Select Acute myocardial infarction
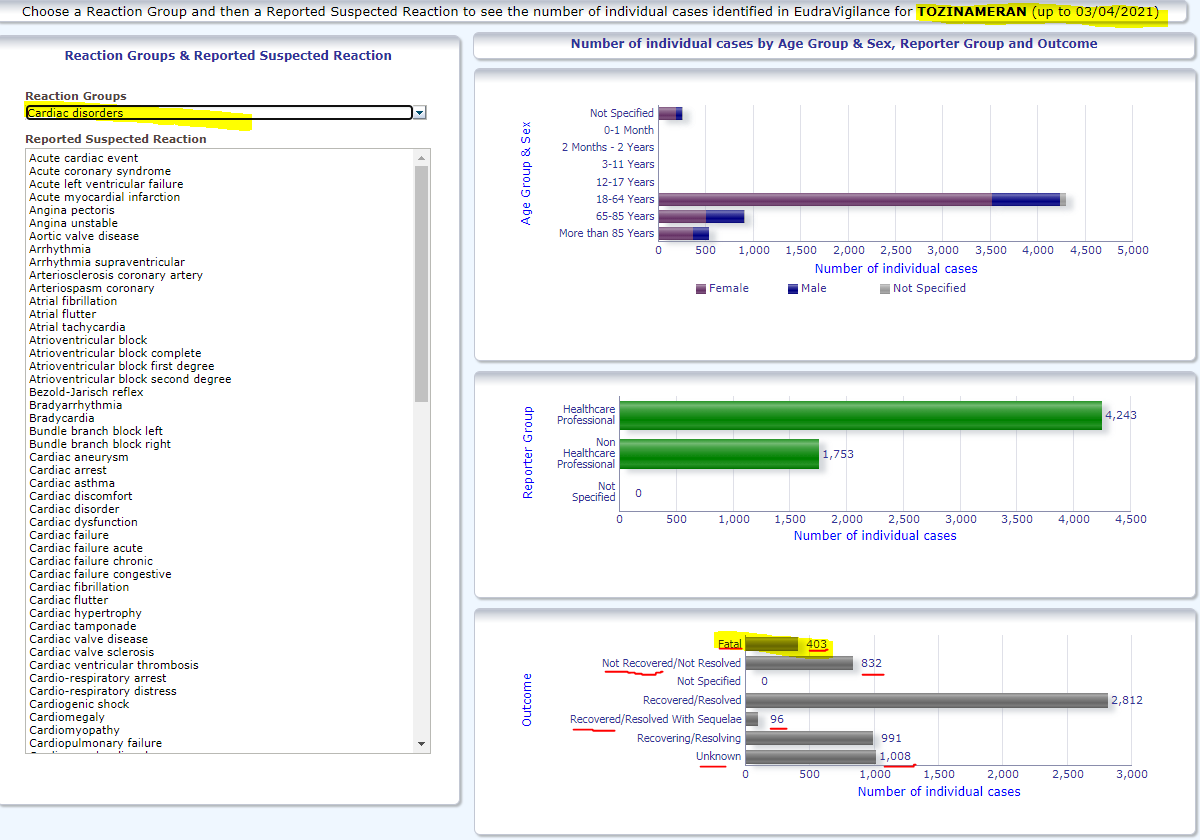1200x840 pixels. point(105,197)
